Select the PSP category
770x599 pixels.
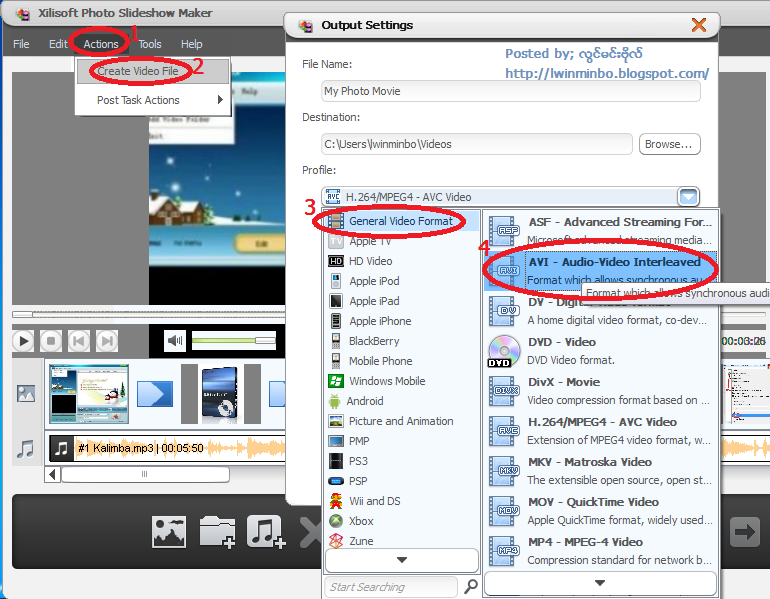[x=401, y=481]
